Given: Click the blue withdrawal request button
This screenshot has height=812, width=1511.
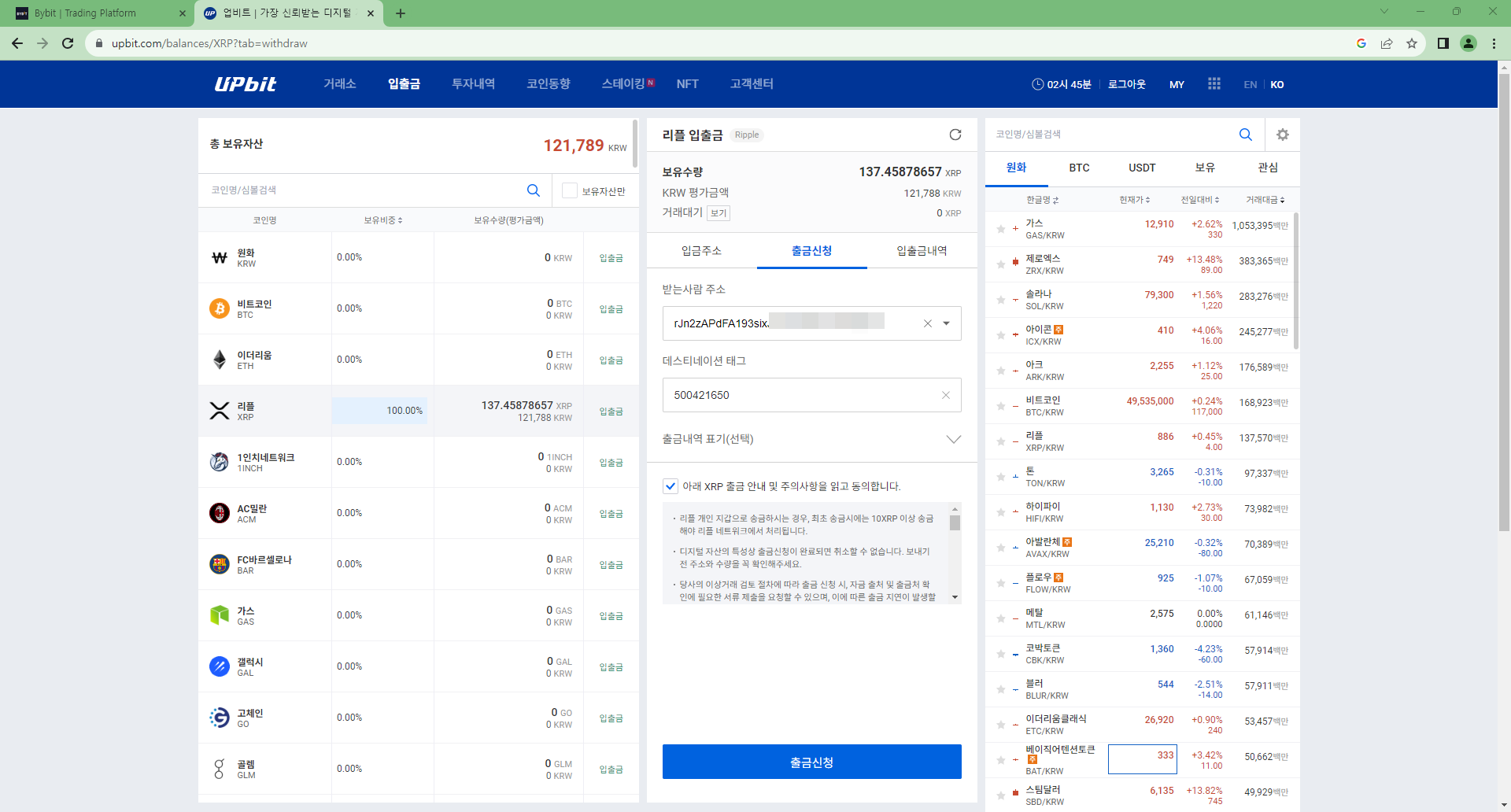Looking at the screenshot, I should pos(811,762).
